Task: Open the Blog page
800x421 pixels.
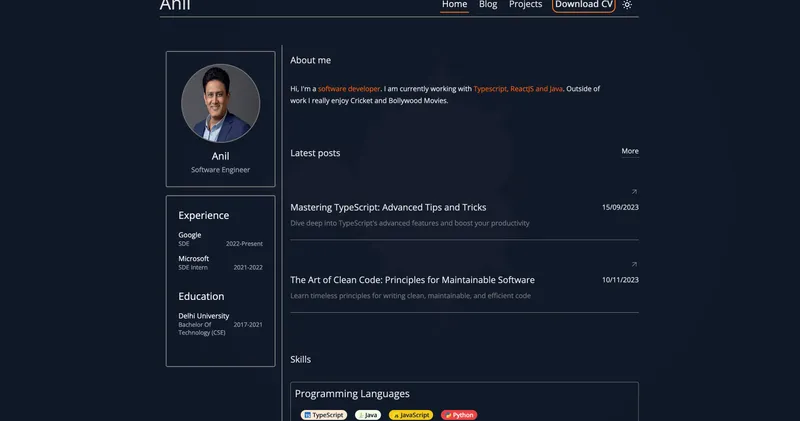Action: pos(488,5)
